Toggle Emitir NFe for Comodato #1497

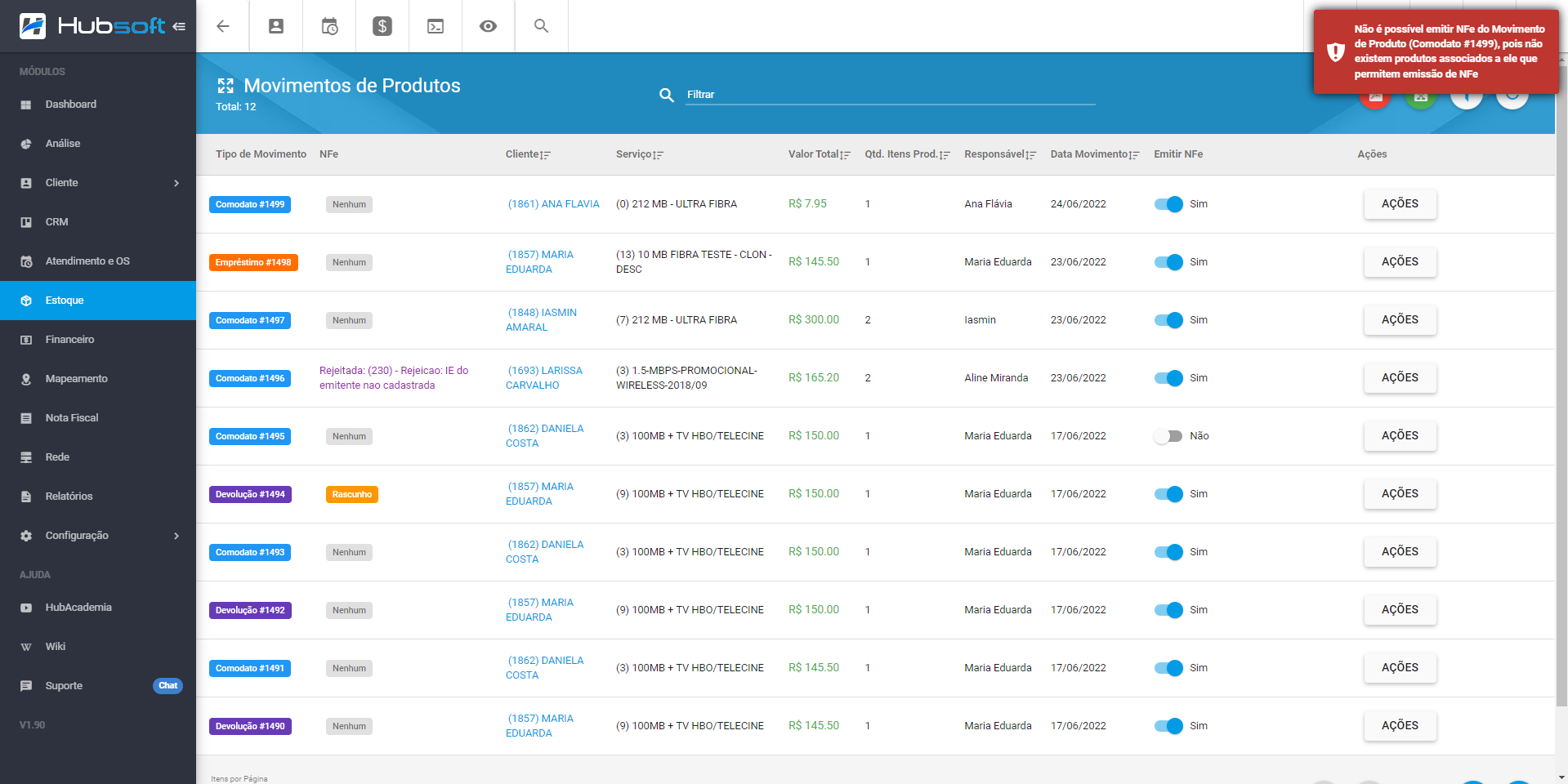(x=1168, y=320)
